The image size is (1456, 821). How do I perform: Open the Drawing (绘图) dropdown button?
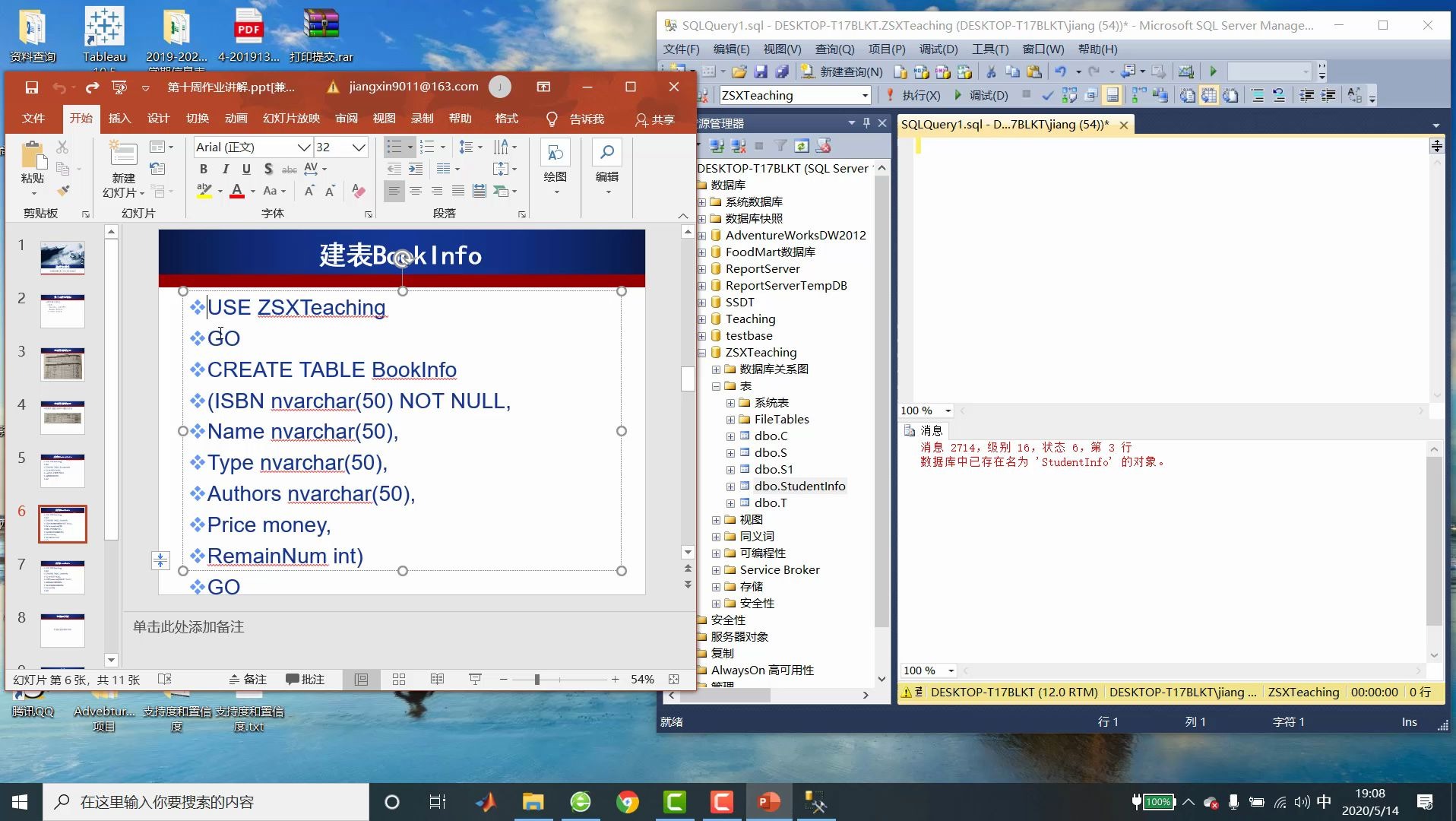point(555,167)
